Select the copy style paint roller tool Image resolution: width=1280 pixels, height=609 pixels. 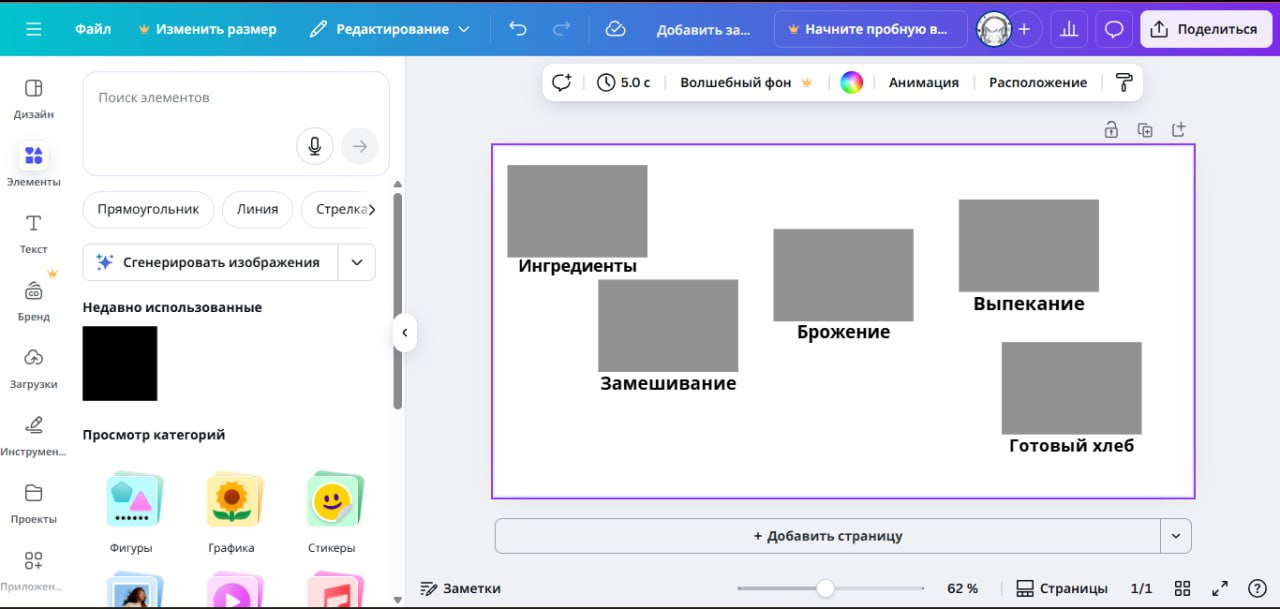(x=1125, y=82)
